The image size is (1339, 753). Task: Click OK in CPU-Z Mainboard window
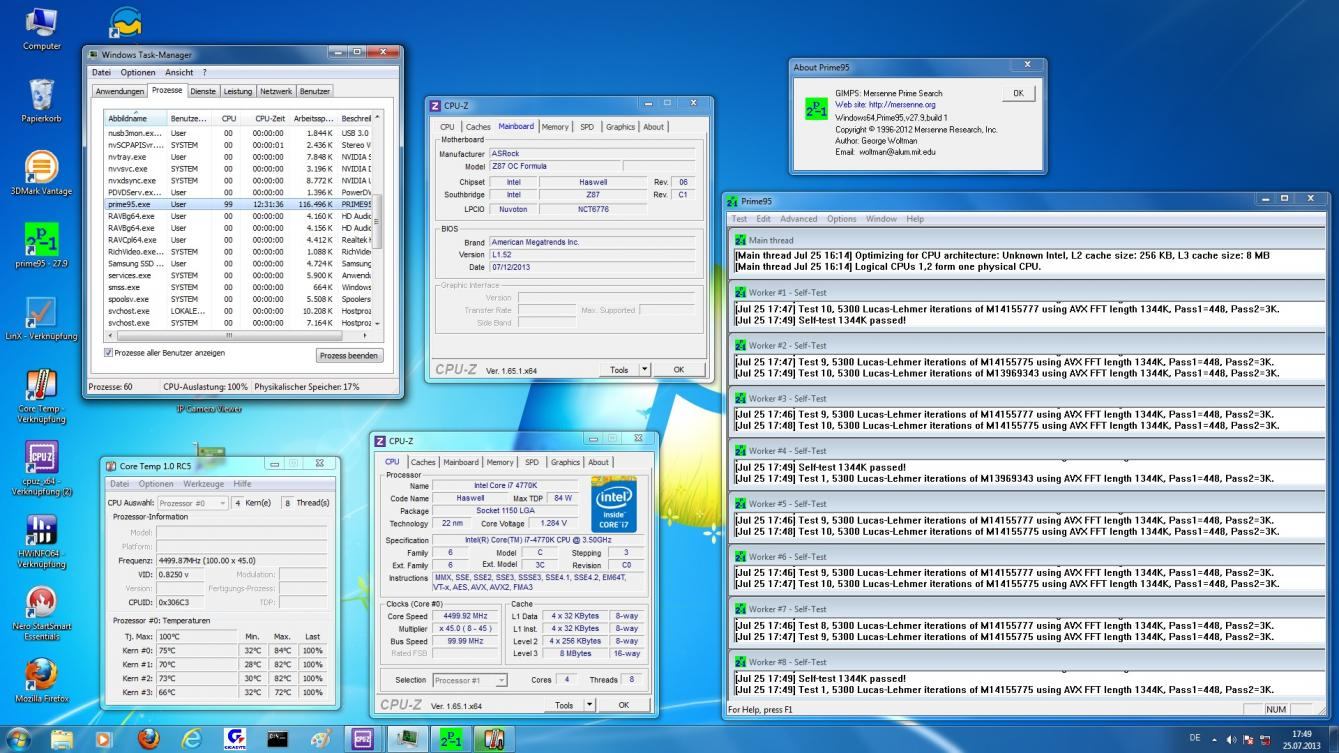(678, 369)
